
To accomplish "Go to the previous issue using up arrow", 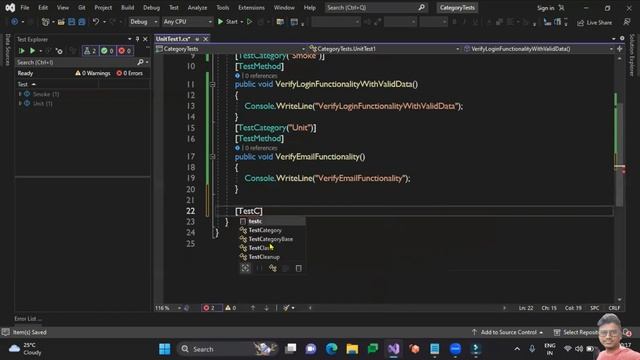I will coord(253,308).
